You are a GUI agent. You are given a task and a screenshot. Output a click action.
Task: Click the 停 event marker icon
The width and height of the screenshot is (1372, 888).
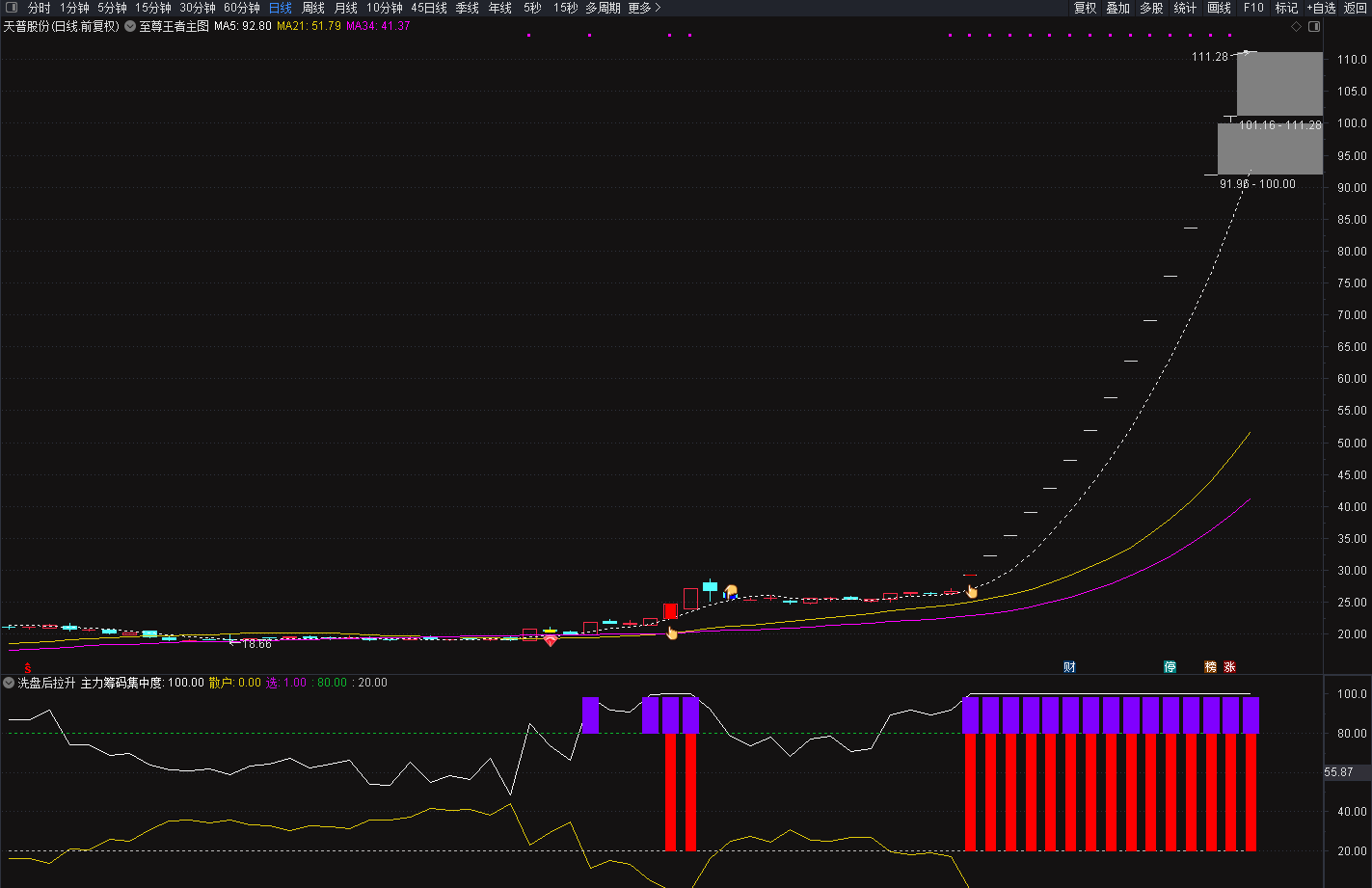1170,666
